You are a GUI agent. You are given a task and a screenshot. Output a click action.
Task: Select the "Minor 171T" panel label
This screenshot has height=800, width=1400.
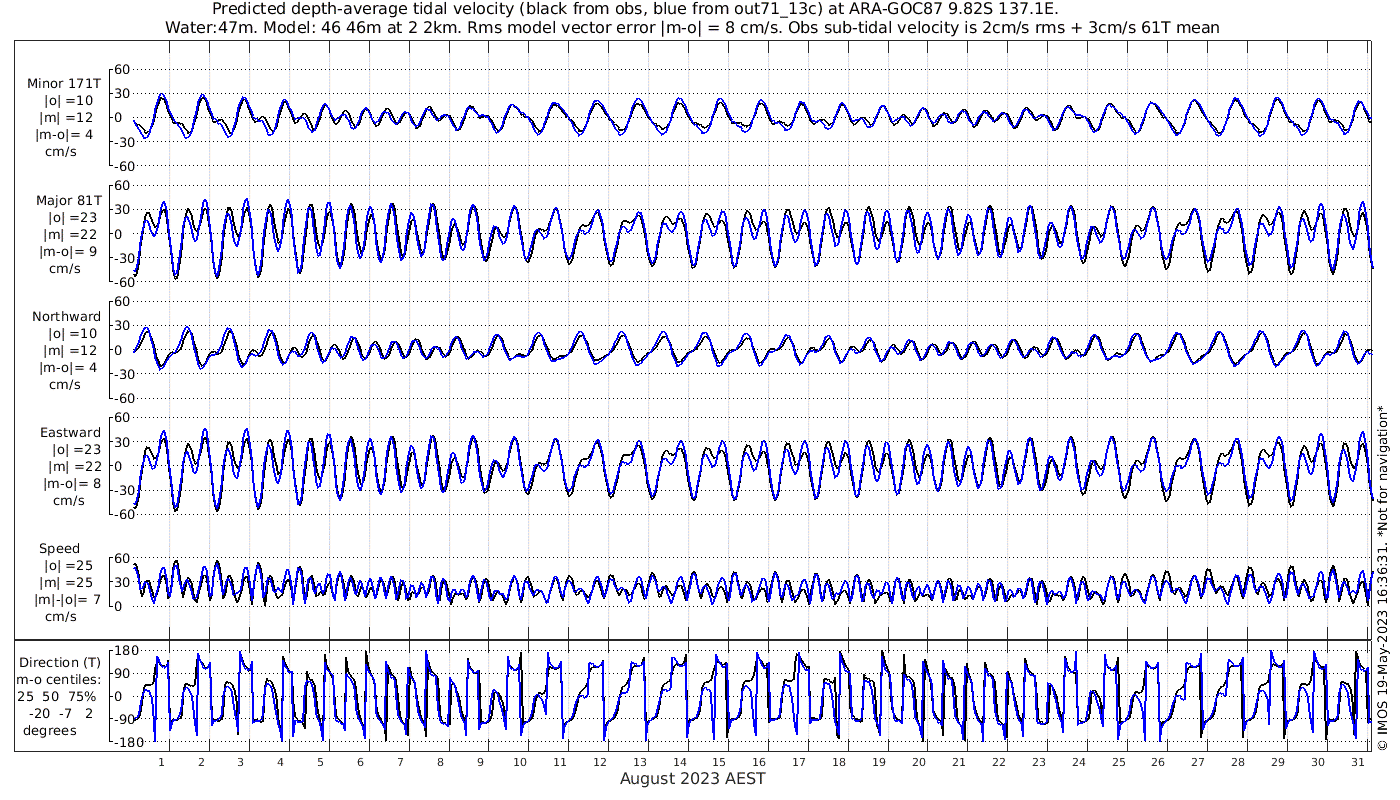64,84
